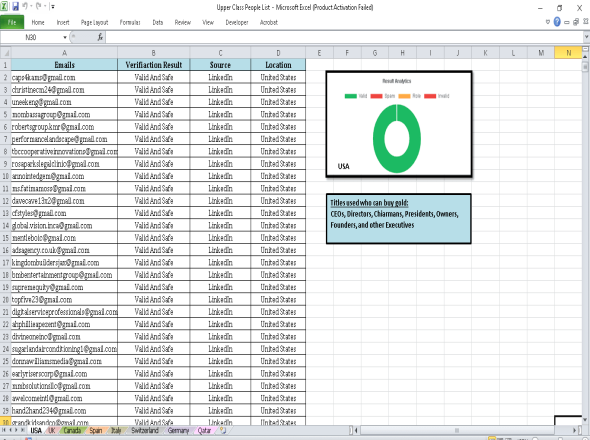The width and height of the screenshot is (590, 440).
Task: Click the horizontal scrollbar thumb
Action: [457, 430]
